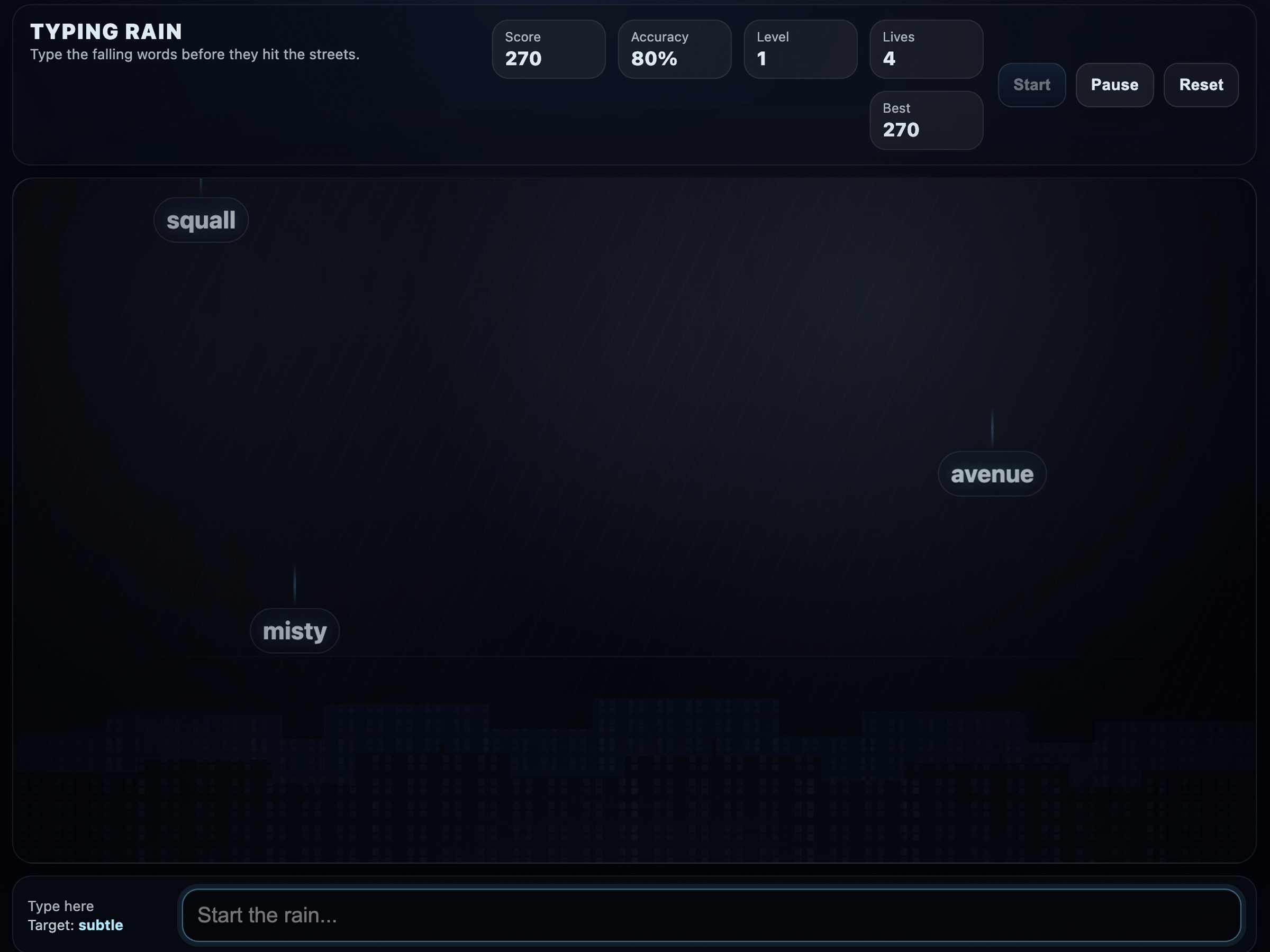Click the Typing Rain title

106,32
